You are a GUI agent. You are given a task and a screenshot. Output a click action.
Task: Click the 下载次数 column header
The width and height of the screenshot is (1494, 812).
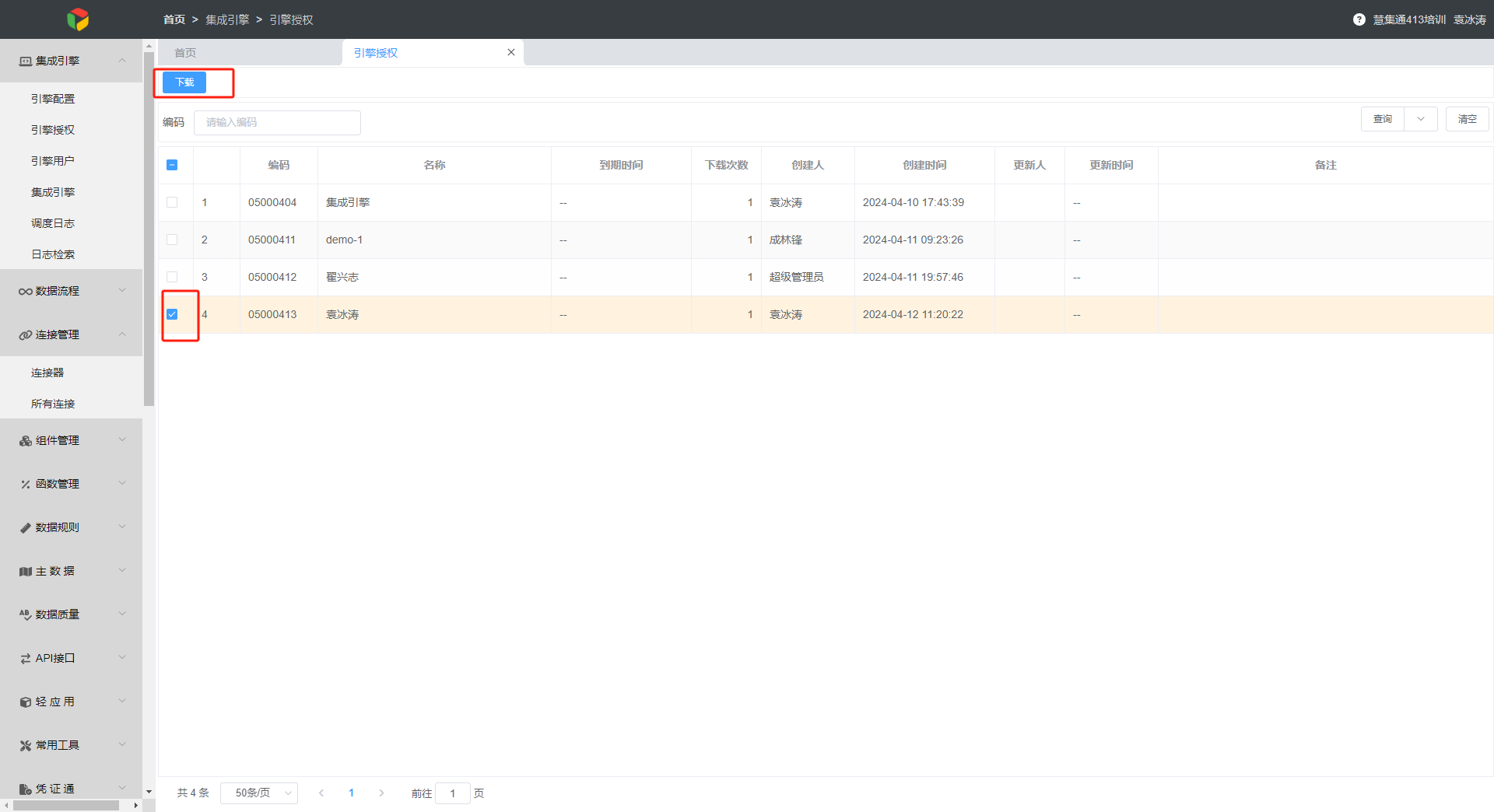point(726,165)
